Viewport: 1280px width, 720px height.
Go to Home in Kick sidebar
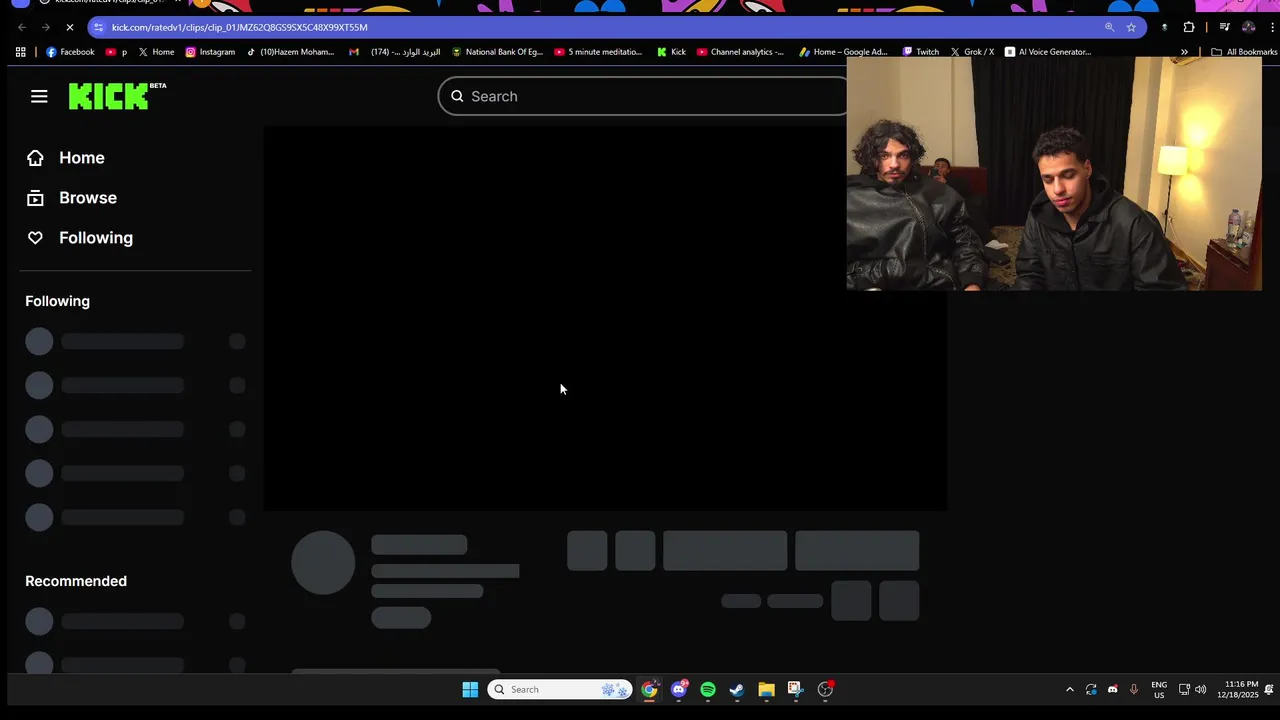65,158
